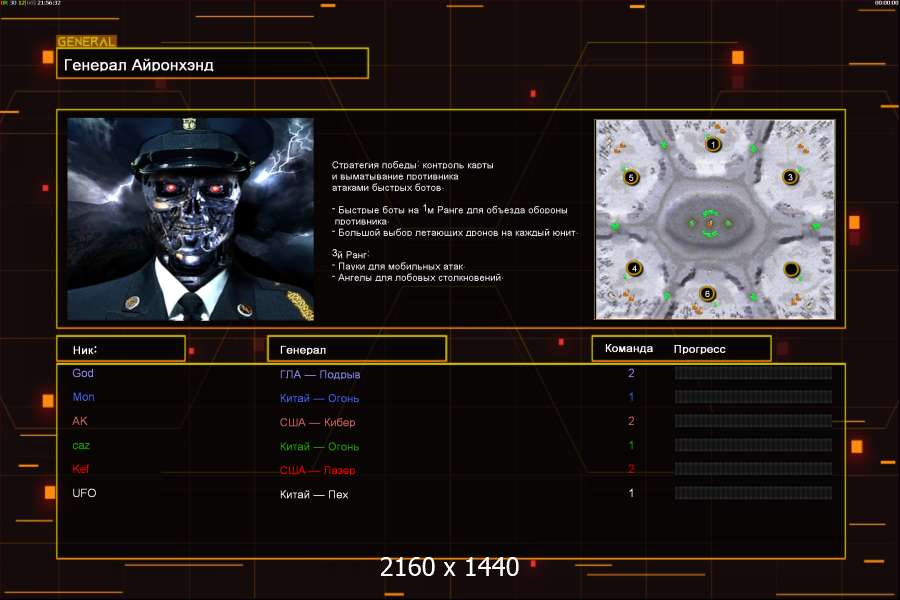Click team number 2 in AK's row
900x600 pixels.
[631, 421]
